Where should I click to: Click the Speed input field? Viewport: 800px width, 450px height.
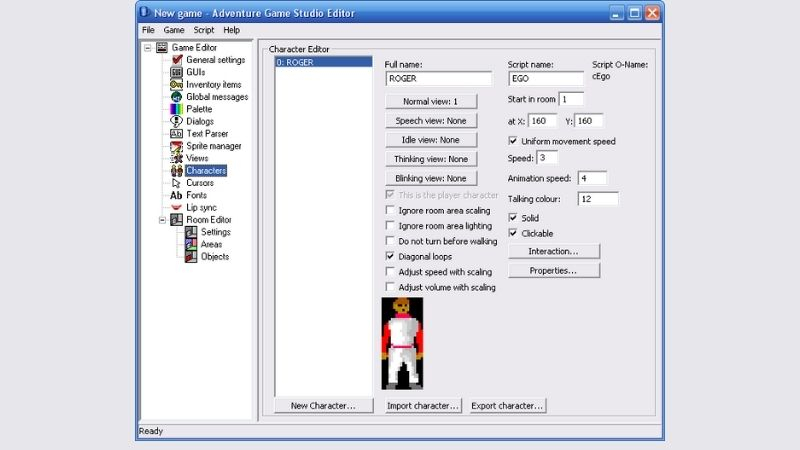point(547,158)
